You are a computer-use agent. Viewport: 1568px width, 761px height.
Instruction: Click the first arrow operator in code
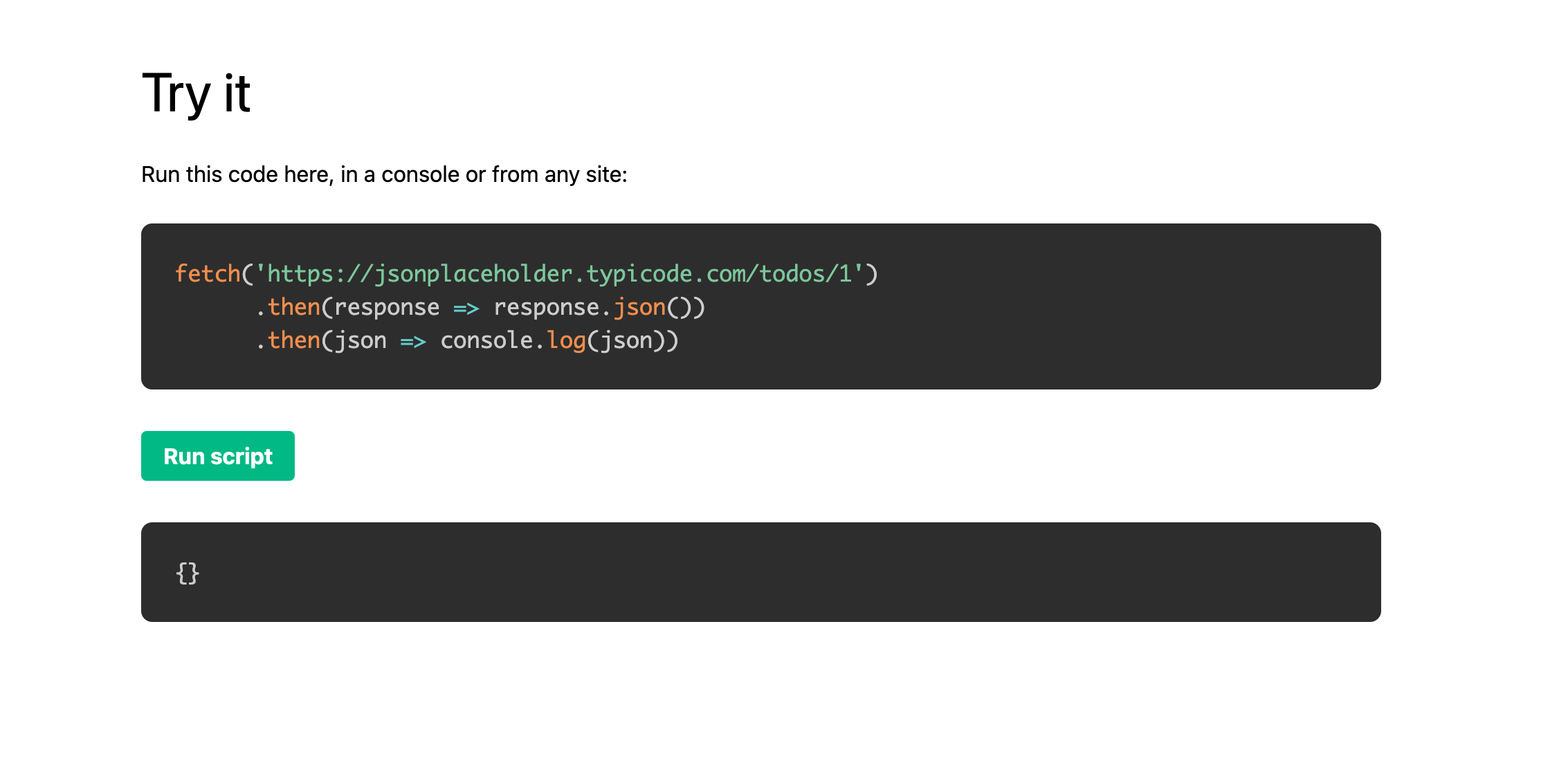pyautogui.click(x=466, y=308)
